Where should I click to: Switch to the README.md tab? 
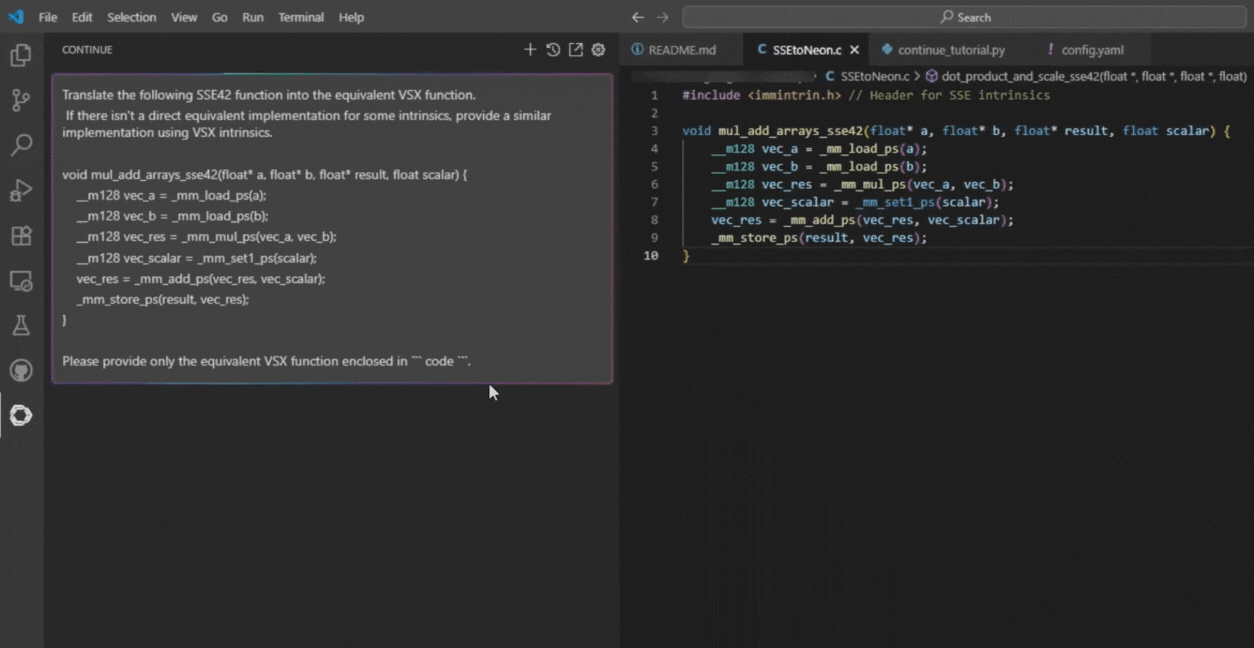tap(681, 50)
